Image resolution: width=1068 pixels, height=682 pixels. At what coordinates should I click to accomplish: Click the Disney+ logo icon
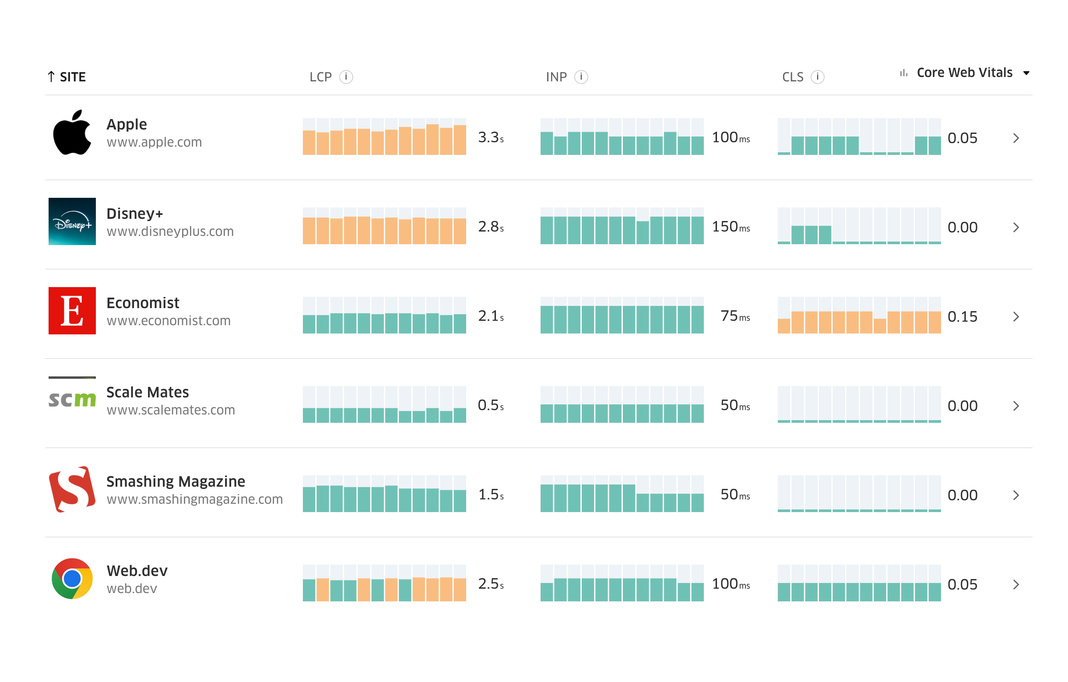click(72, 222)
